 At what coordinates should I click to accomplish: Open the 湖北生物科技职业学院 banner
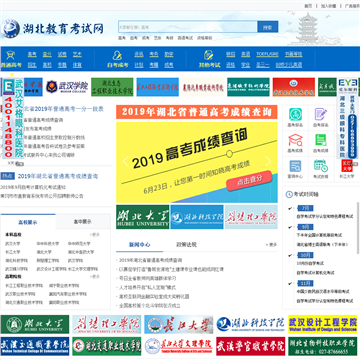click(323, 346)
